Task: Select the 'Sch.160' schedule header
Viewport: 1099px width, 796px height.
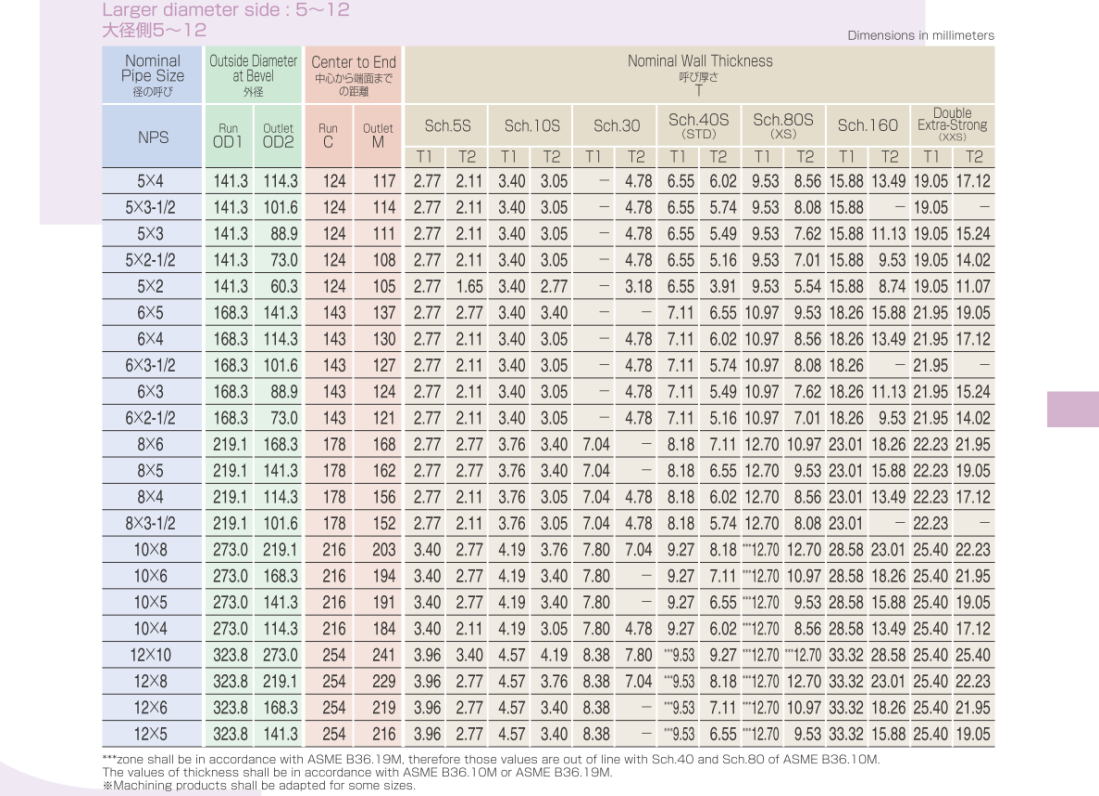Action: point(868,126)
